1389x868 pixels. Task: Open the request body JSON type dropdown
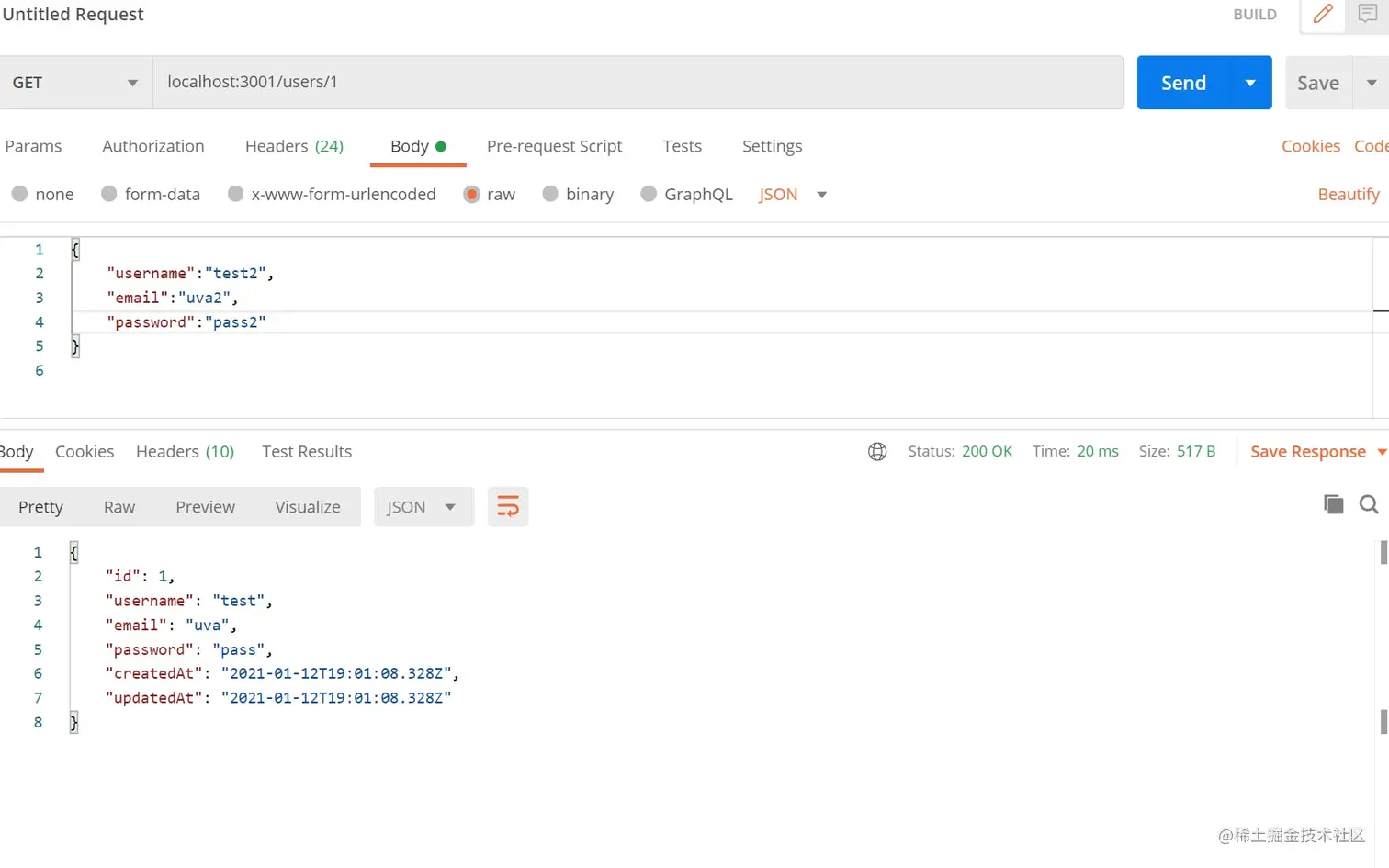[x=793, y=194]
